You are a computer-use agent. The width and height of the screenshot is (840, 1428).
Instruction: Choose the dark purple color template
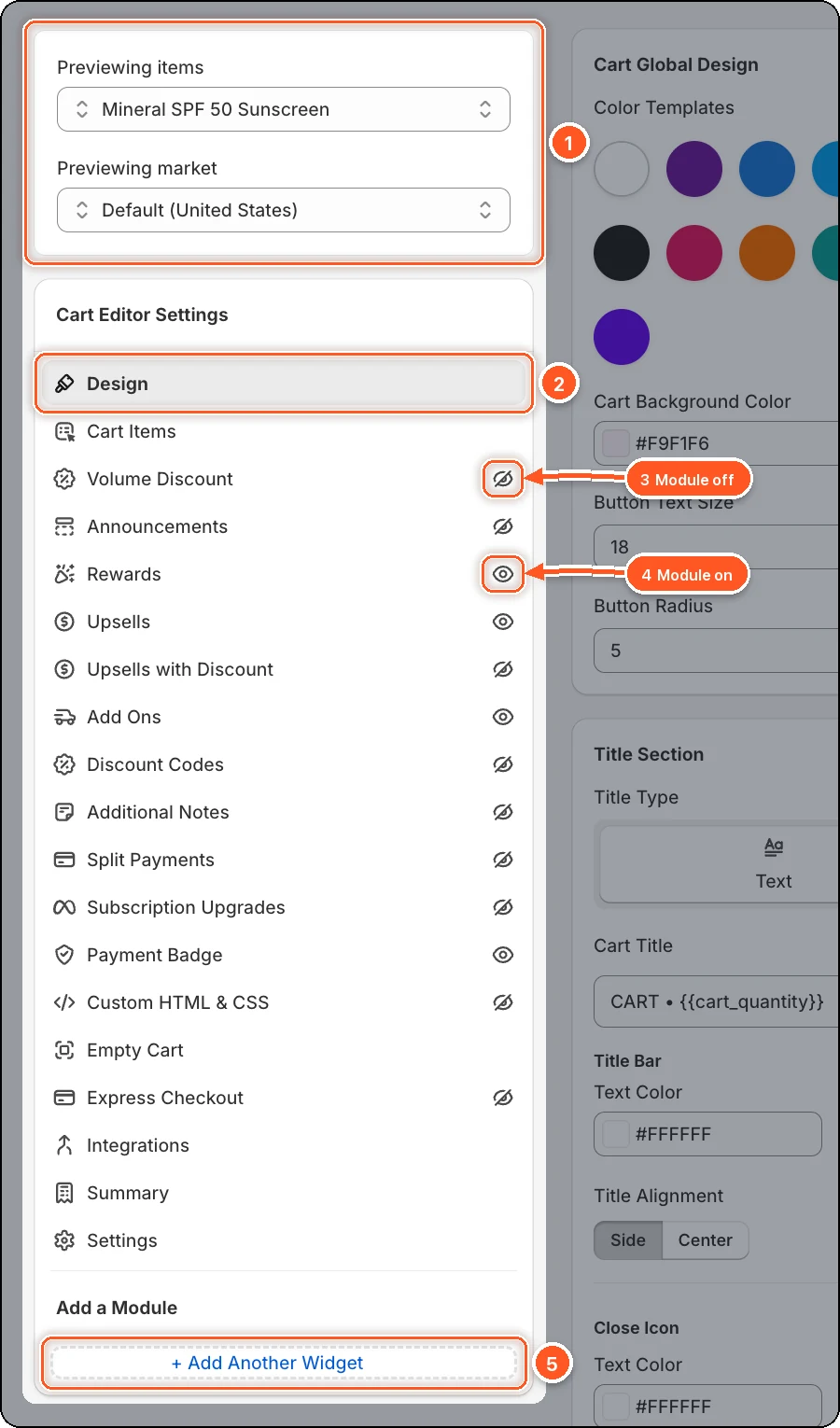(x=694, y=169)
